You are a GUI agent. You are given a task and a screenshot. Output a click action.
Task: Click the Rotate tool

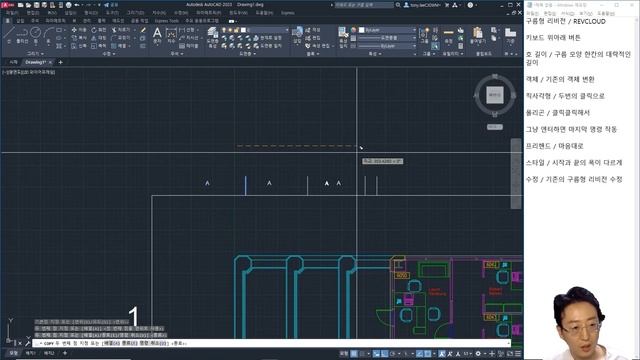coord(98,30)
